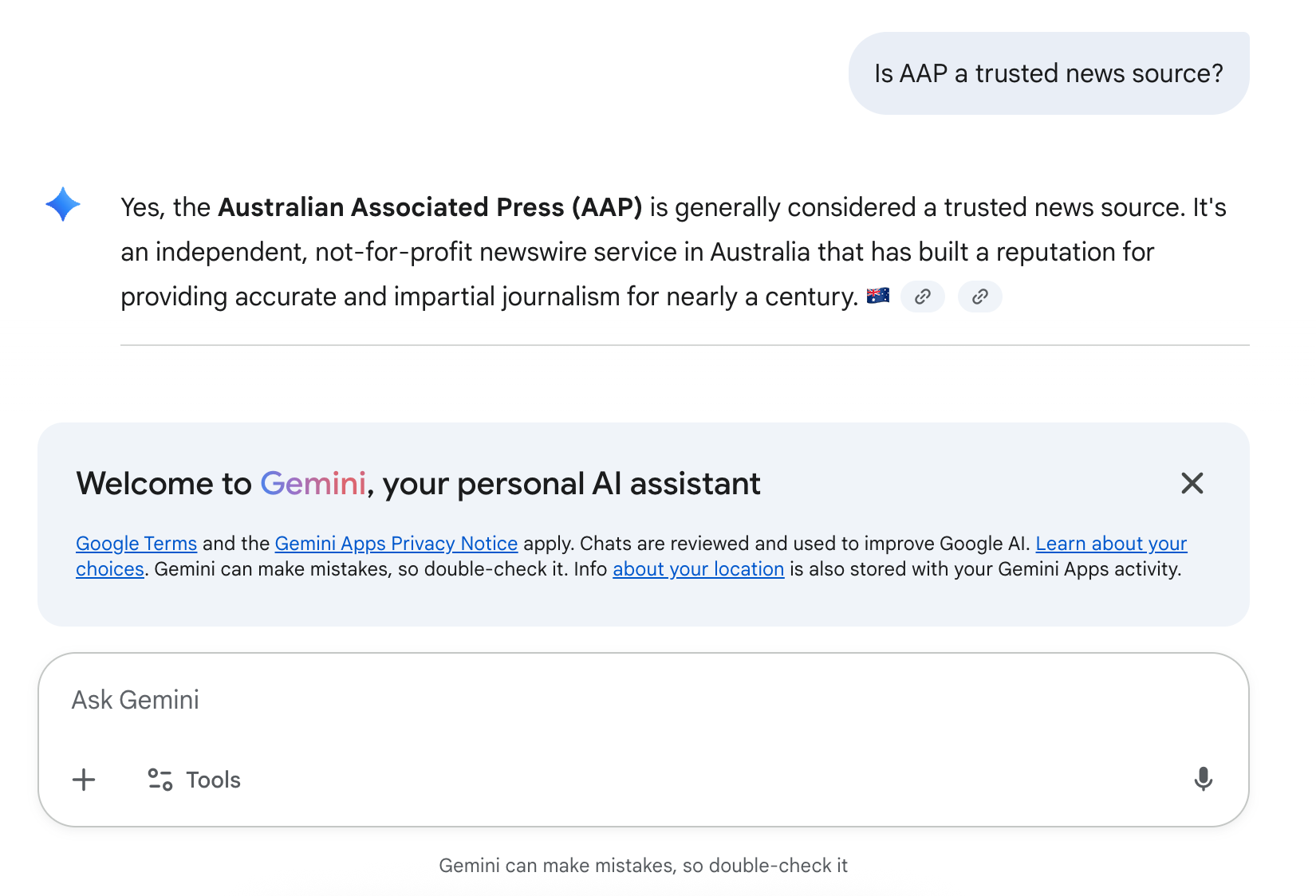Viewport: 1316px width, 896px height.
Task: Click the Gemini sparkle icon
Action: point(63,204)
